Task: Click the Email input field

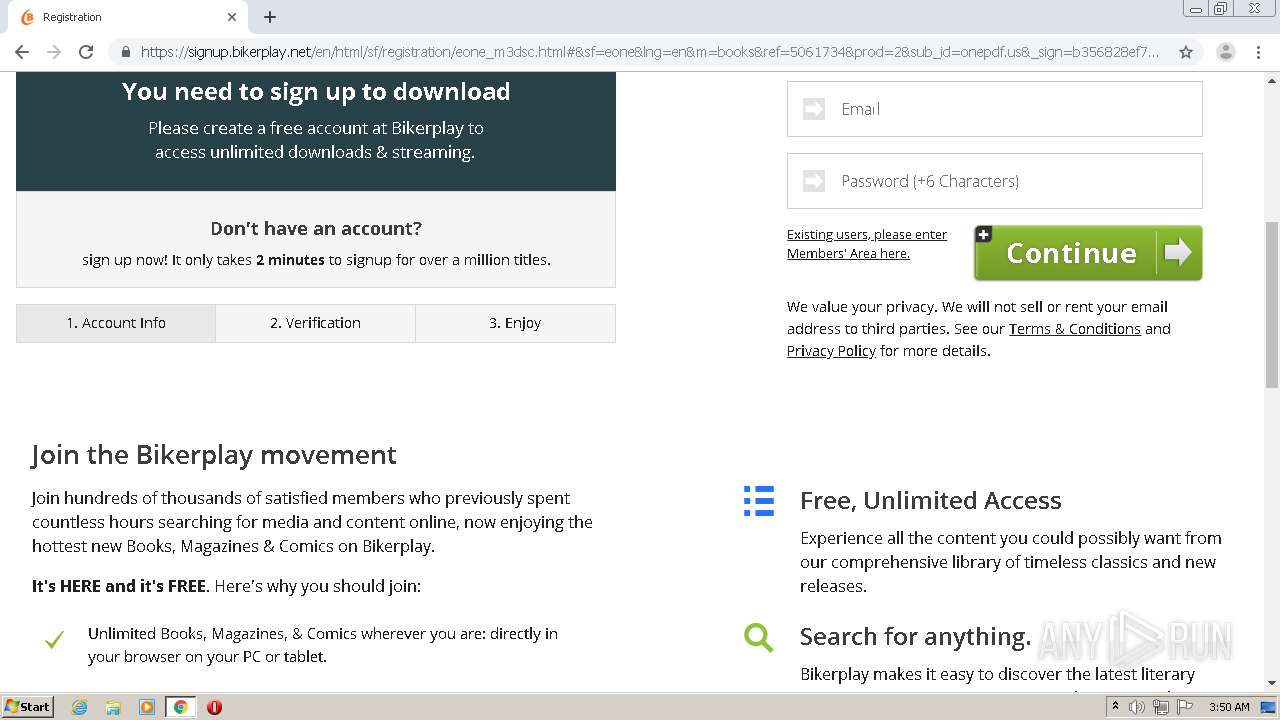Action: [x=995, y=109]
